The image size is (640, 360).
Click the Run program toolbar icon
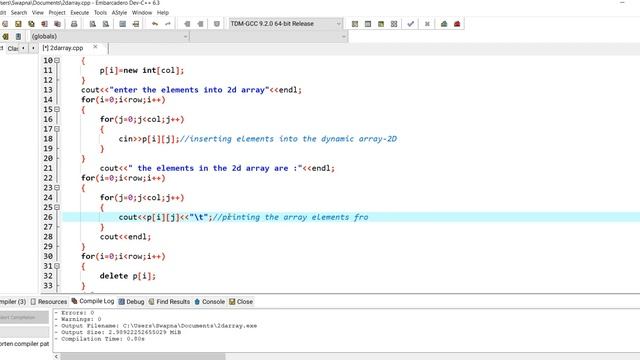coord(368,24)
